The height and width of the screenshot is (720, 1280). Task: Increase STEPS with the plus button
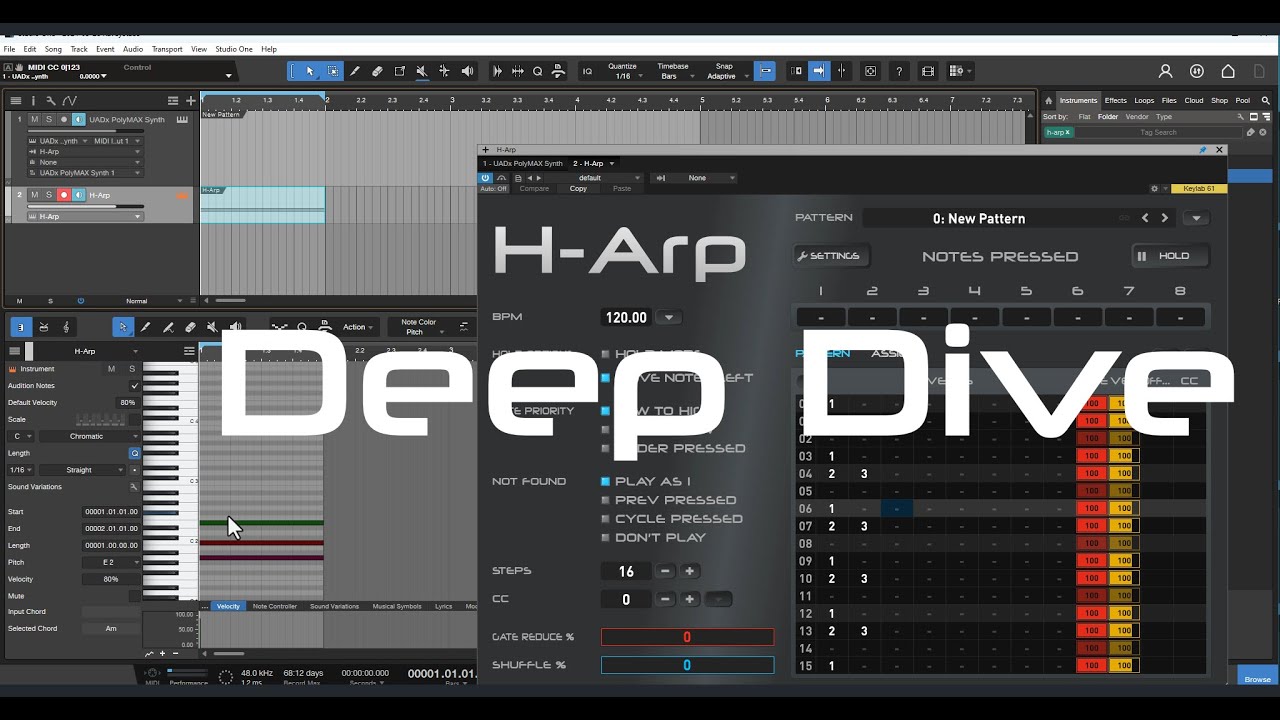point(690,571)
